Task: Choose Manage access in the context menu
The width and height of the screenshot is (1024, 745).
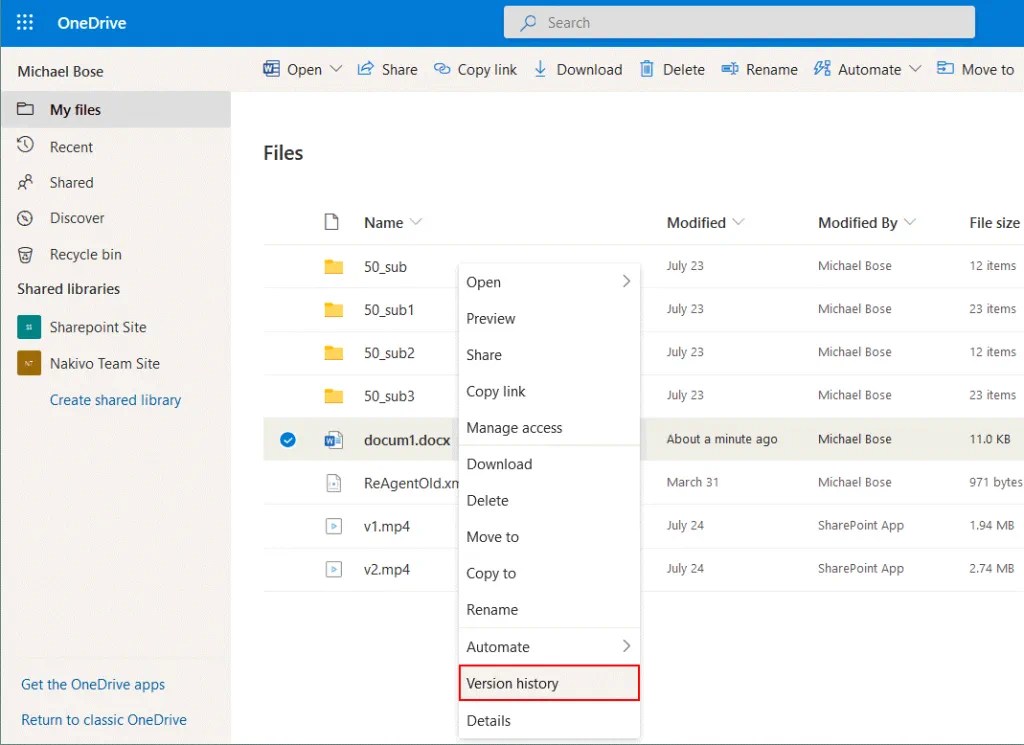Action: [x=515, y=427]
